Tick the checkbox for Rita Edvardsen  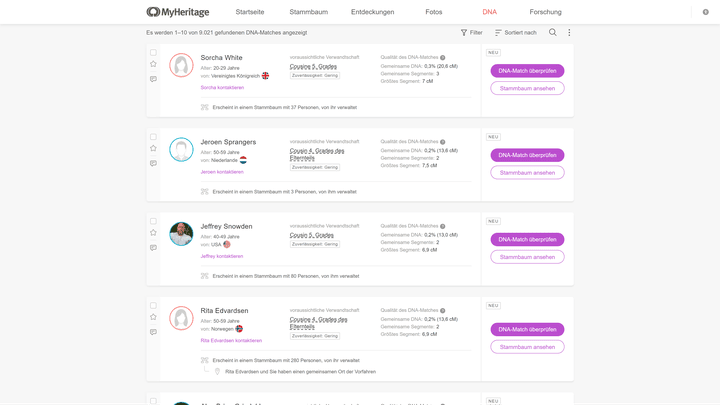(x=153, y=305)
